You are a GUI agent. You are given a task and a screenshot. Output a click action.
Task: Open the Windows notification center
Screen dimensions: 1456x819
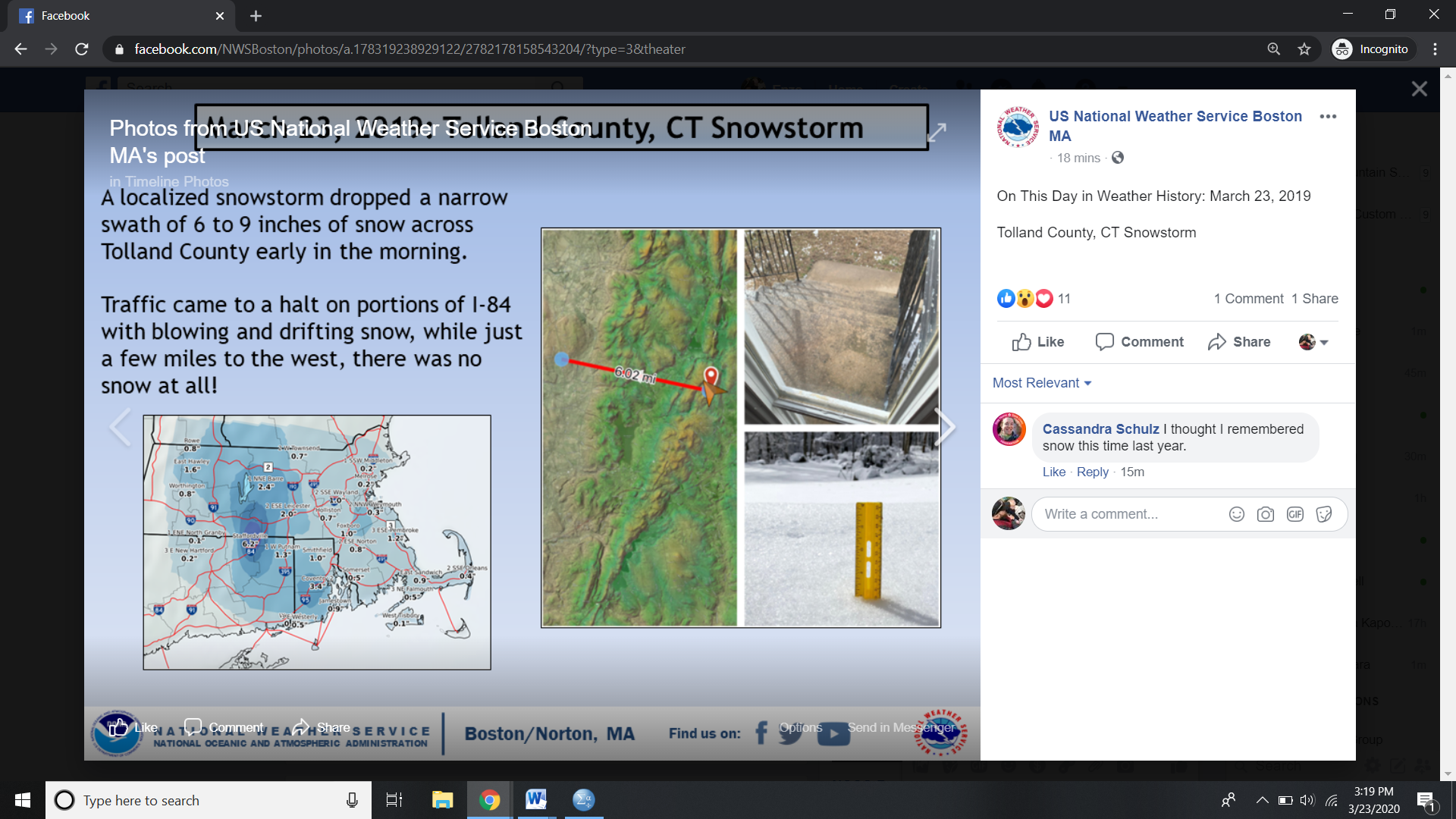[x=1426, y=800]
